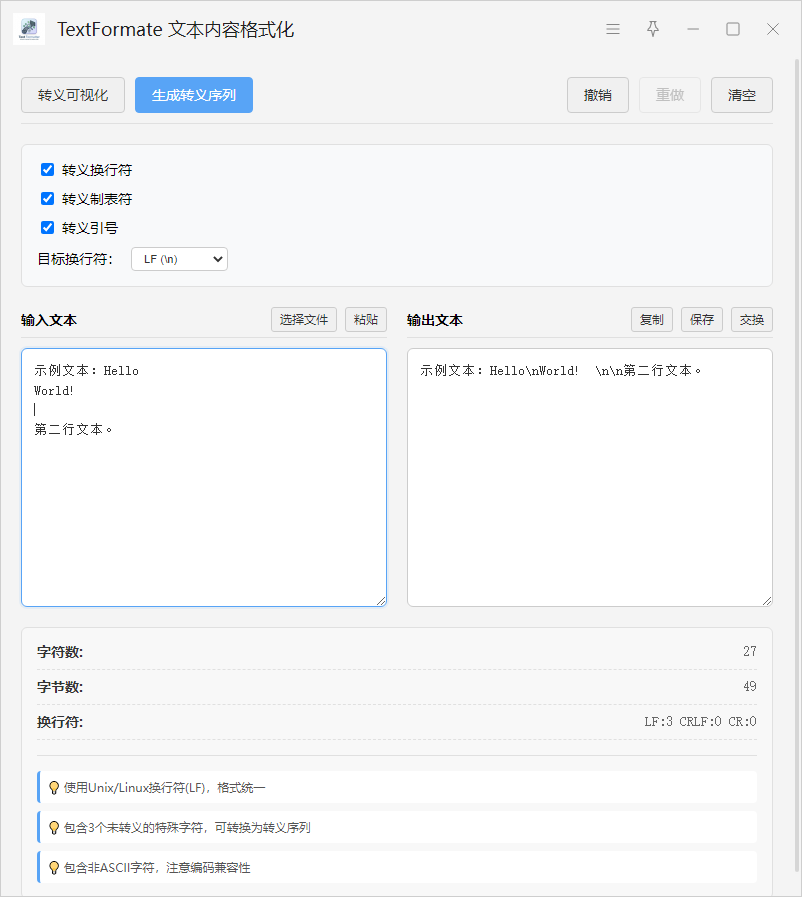802x897 pixels.
Task: Pin window with the pushpin icon
Action: click(653, 29)
